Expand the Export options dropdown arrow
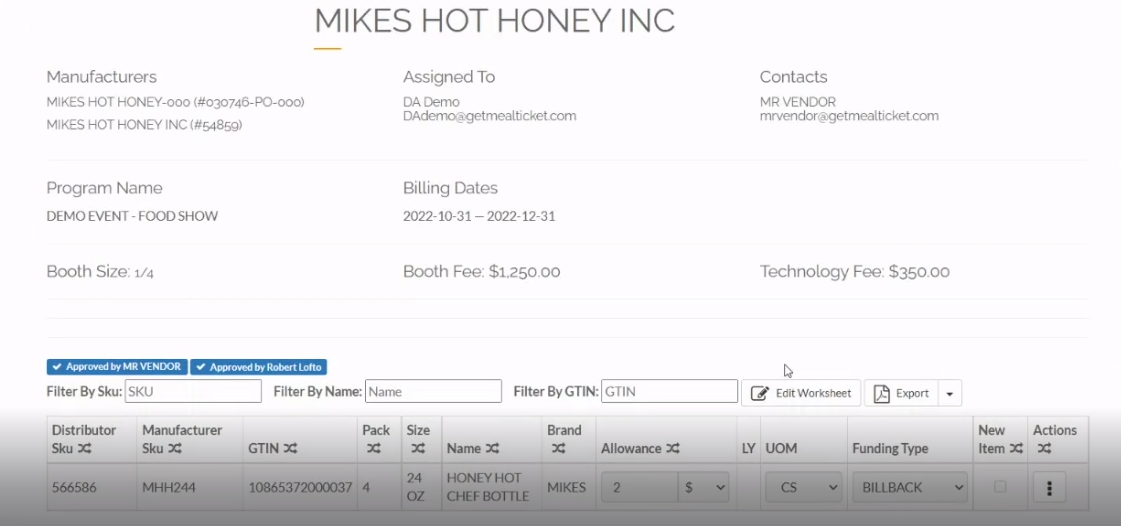 click(949, 393)
